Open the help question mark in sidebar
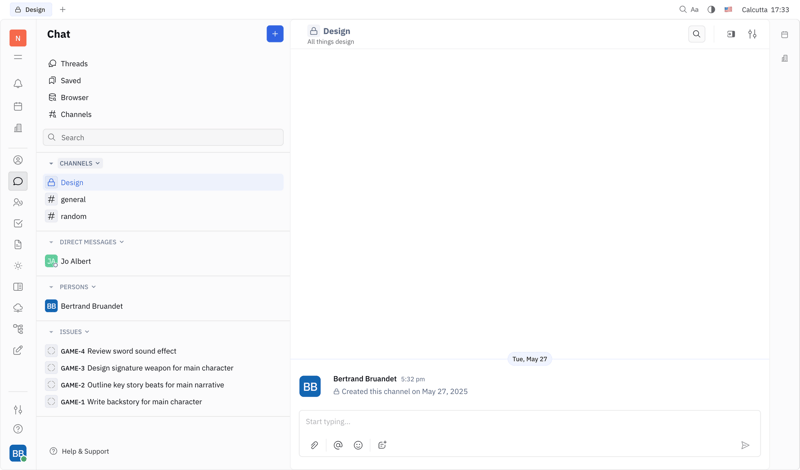Image resolution: width=800 pixels, height=470 pixels. coord(18,429)
